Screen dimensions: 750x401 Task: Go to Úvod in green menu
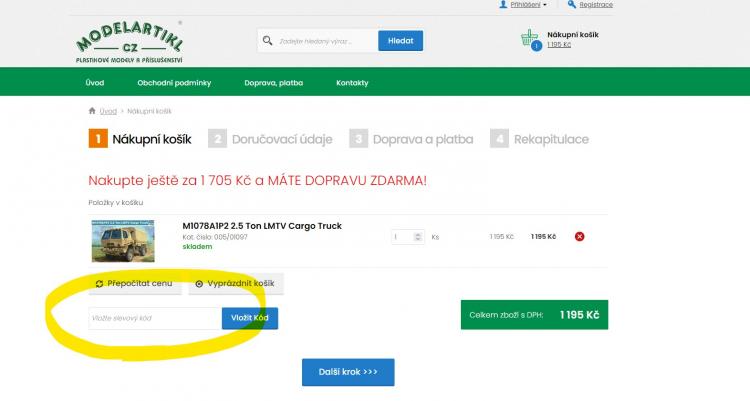click(95, 83)
